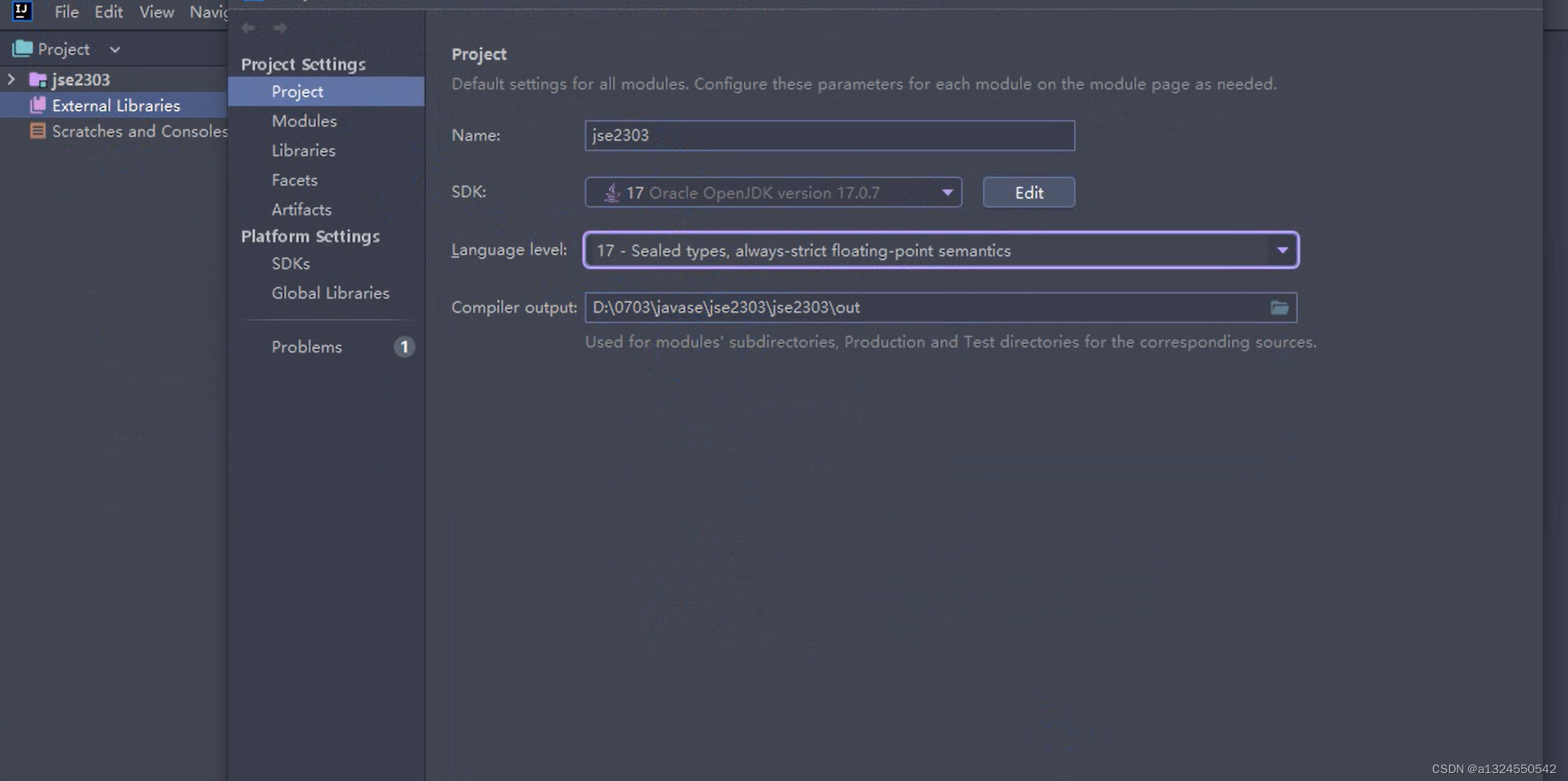
Task: Click the IntelliJ IDEA logo icon
Action: [x=22, y=11]
